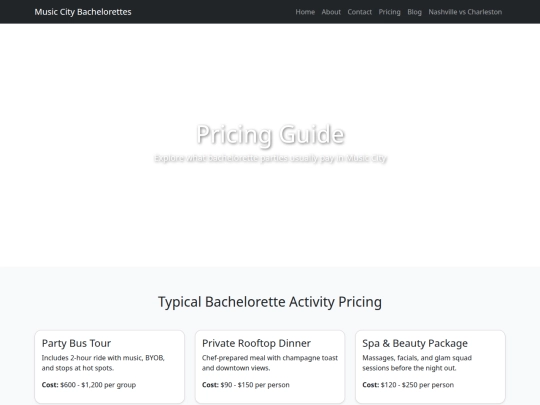Click the Pricing Guide hero heading
540x405 pixels.
[270, 134]
